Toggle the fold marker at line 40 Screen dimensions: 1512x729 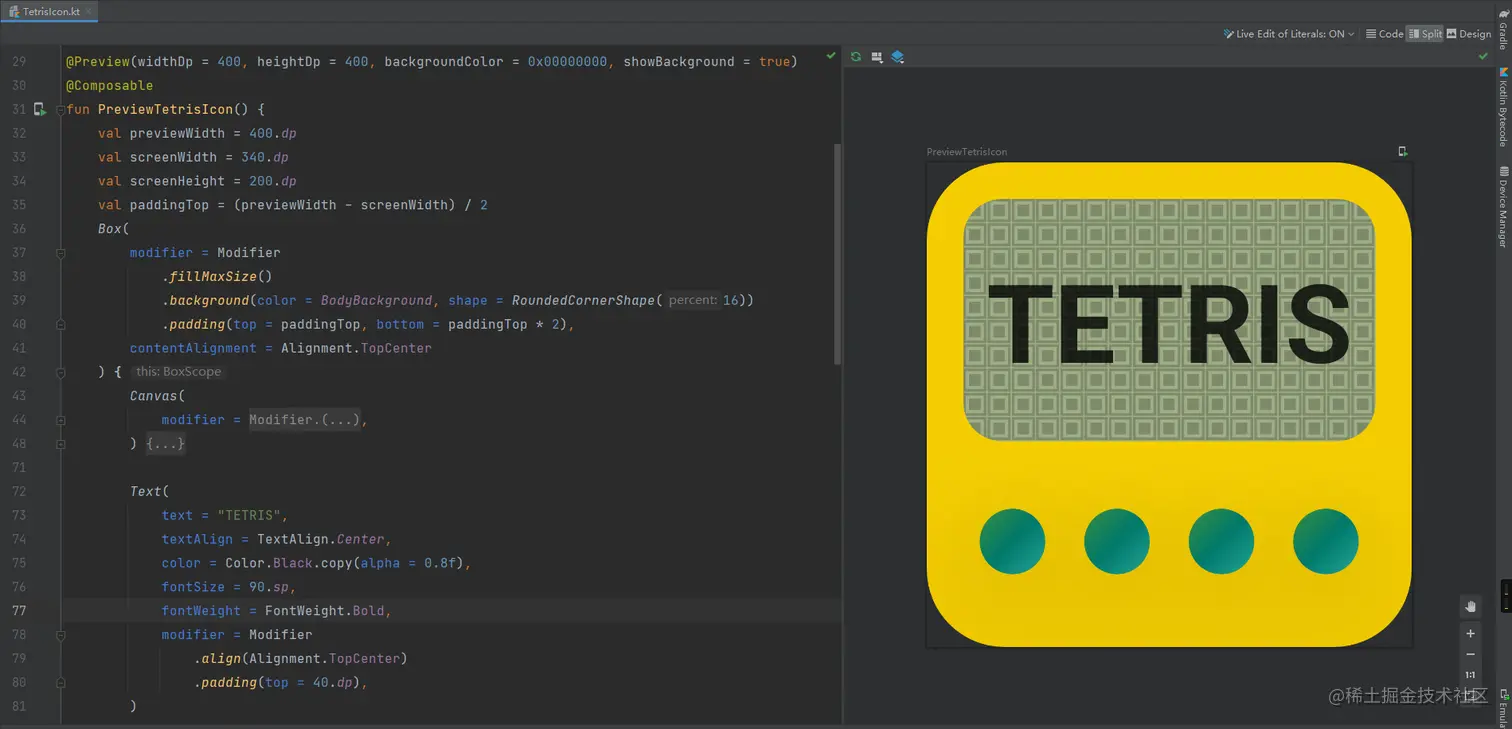[x=60, y=325]
